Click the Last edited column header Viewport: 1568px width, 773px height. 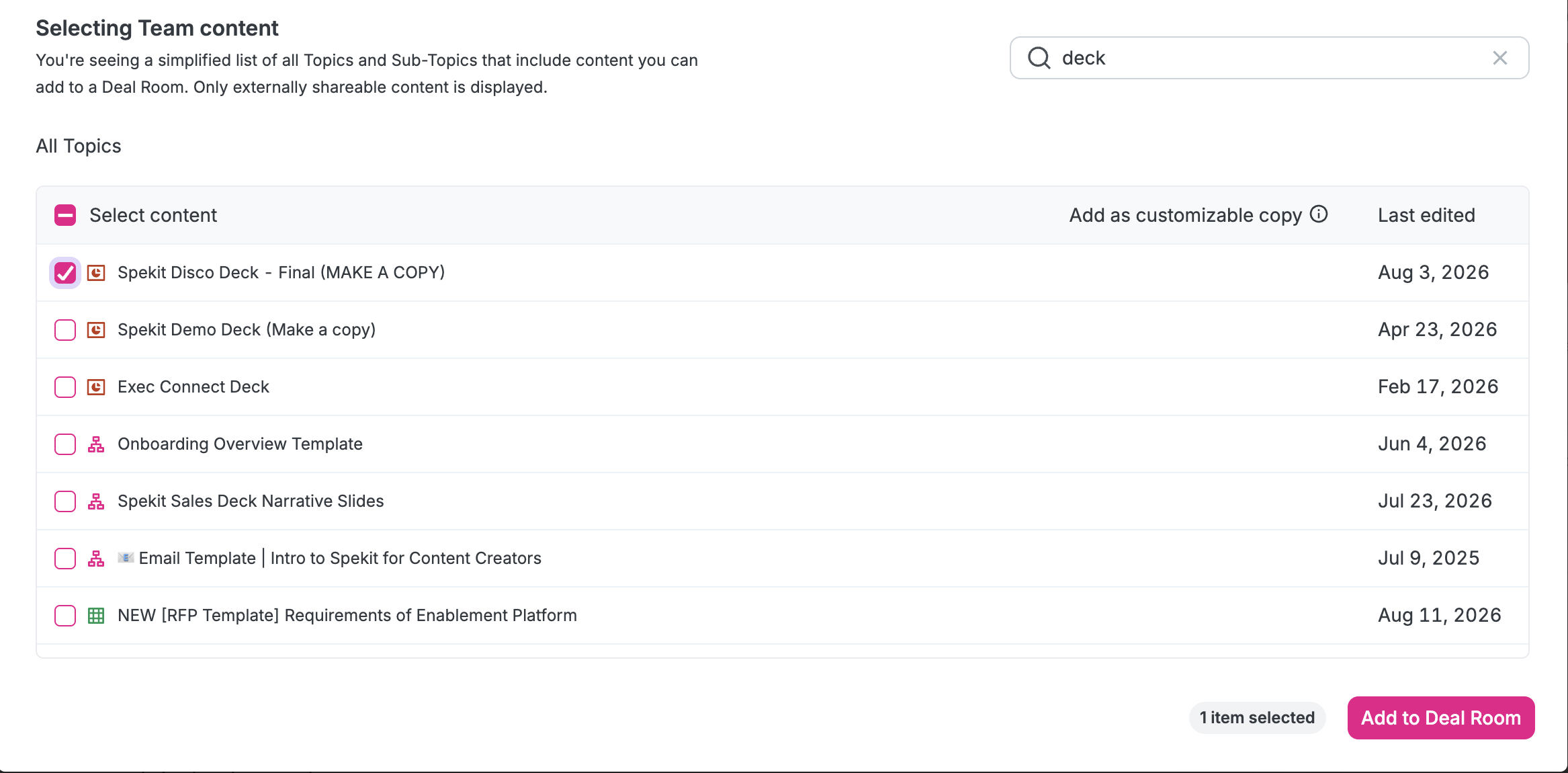pos(1426,215)
